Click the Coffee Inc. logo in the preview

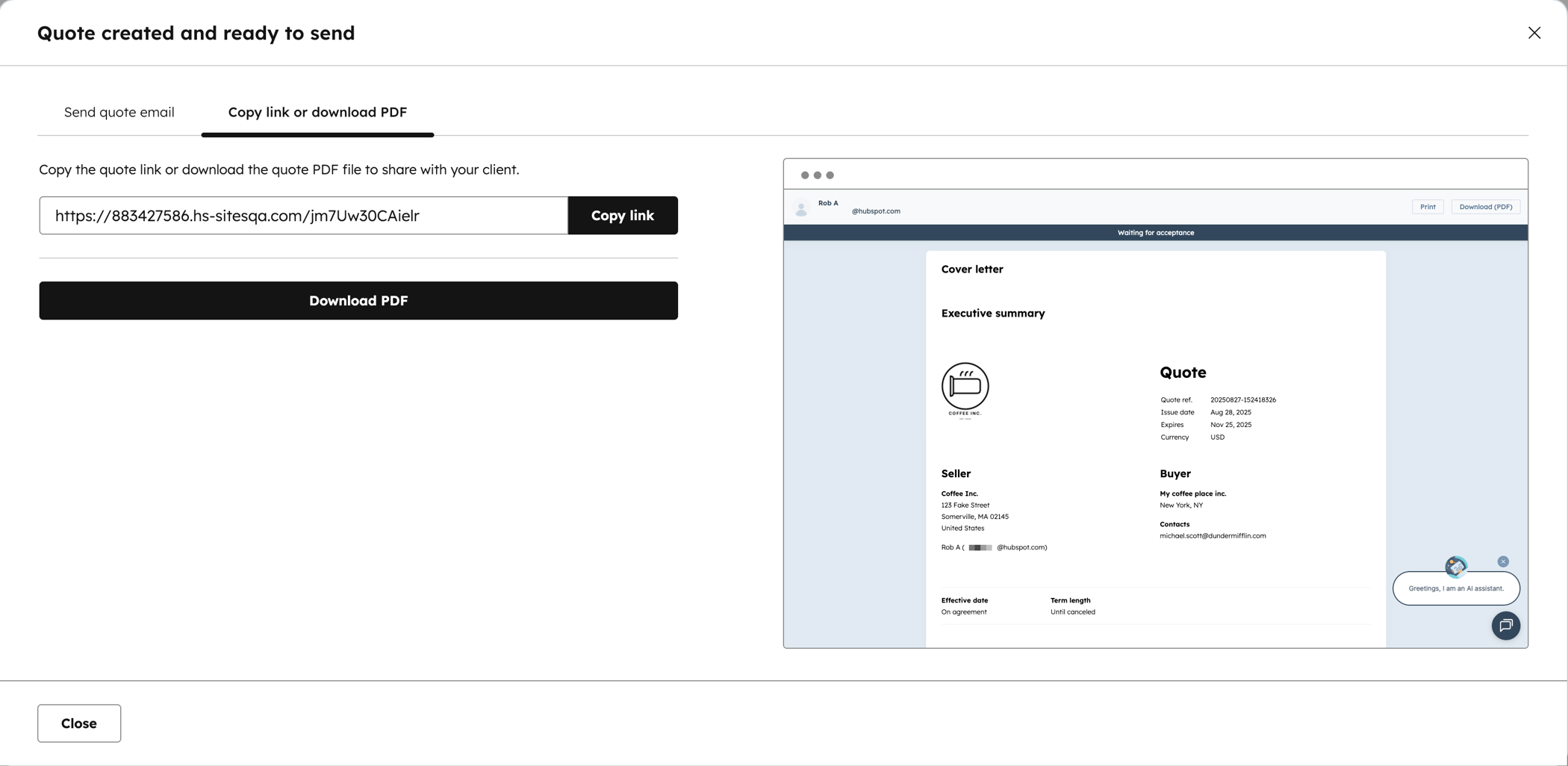coord(965,391)
